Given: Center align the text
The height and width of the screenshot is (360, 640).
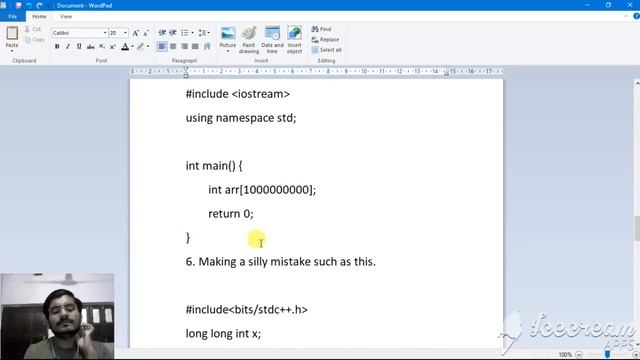Looking at the screenshot, I should pyautogui.click(x=173, y=47).
